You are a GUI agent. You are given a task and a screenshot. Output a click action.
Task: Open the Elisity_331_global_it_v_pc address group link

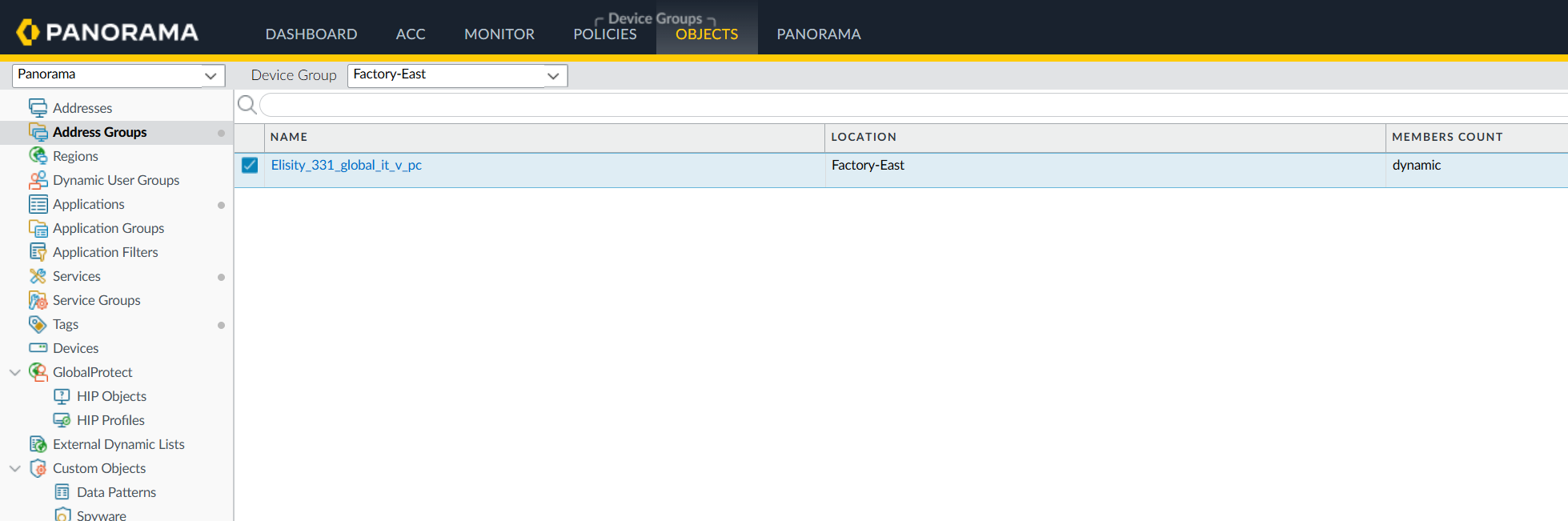[x=346, y=166]
